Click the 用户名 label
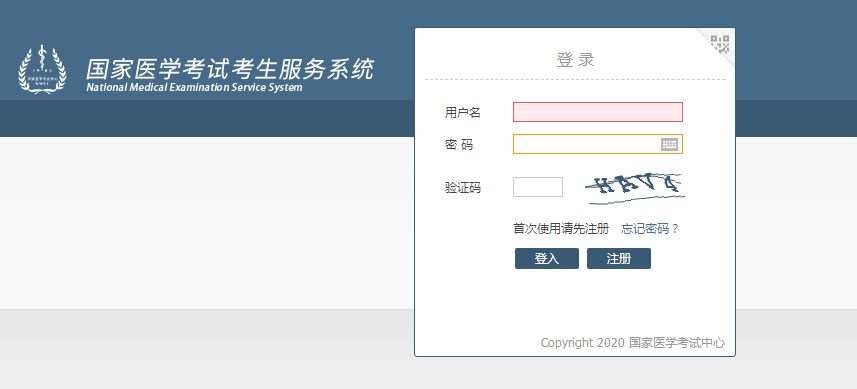Screen dimensions: 857x389 click(462, 113)
